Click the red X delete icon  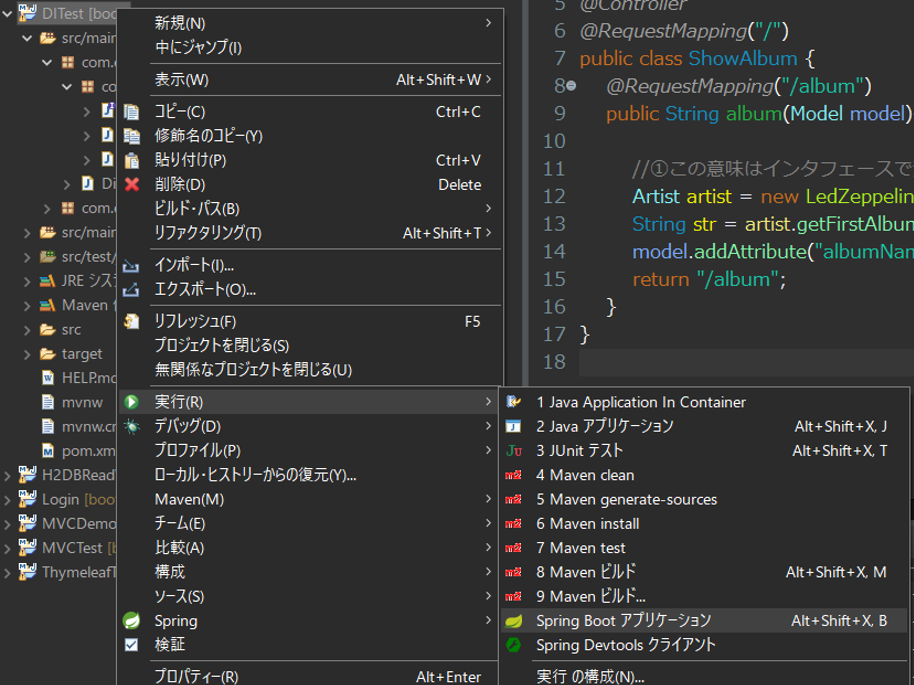point(131,185)
